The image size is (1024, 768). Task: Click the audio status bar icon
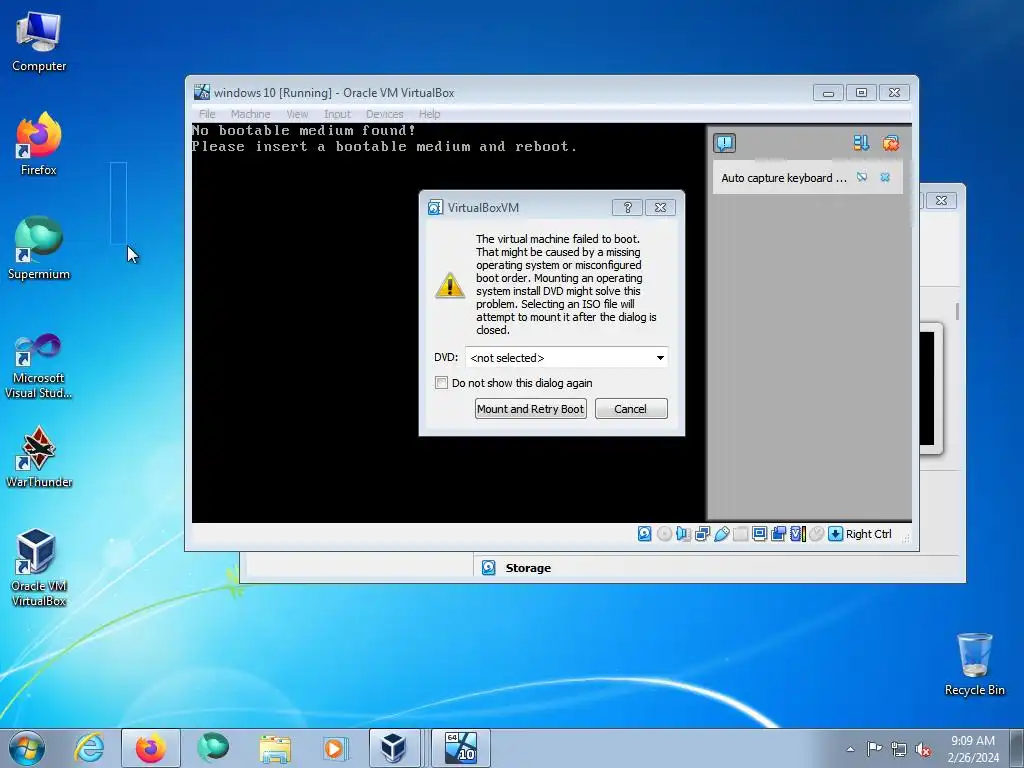683,534
